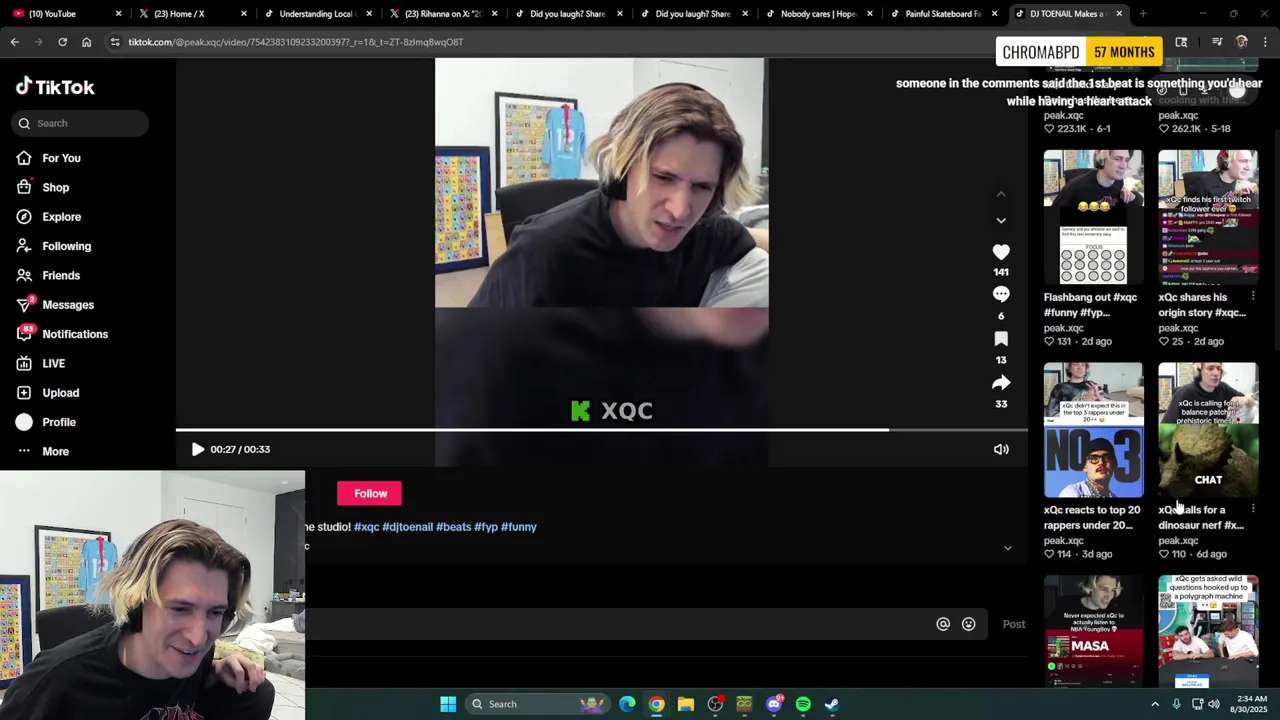This screenshot has width=1280, height=720.
Task: Open Messages in the sidebar
Action: pos(55,305)
